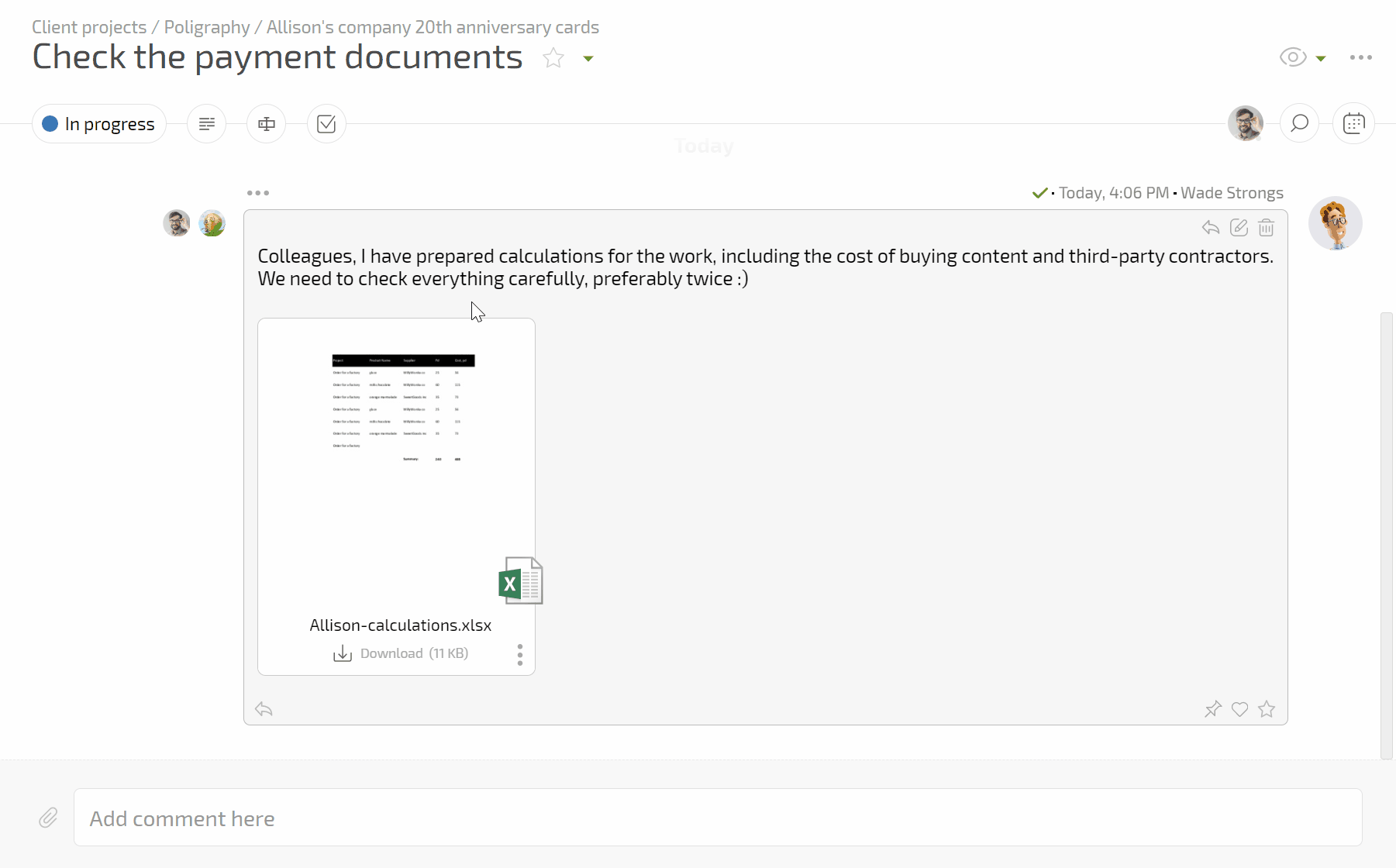Open the custom fields icon in toolbar
The height and width of the screenshot is (868, 1396).
point(266,124)
